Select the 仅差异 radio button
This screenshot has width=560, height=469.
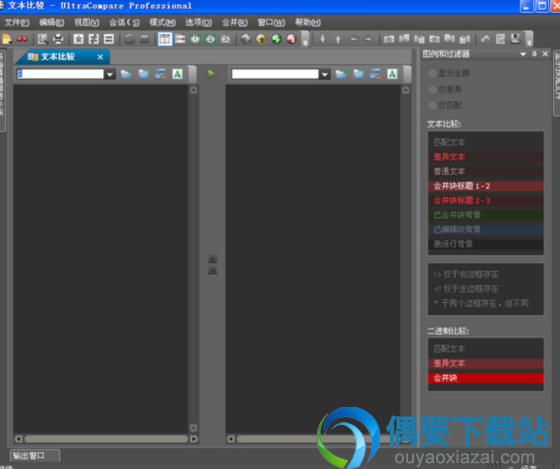[432, 89]
